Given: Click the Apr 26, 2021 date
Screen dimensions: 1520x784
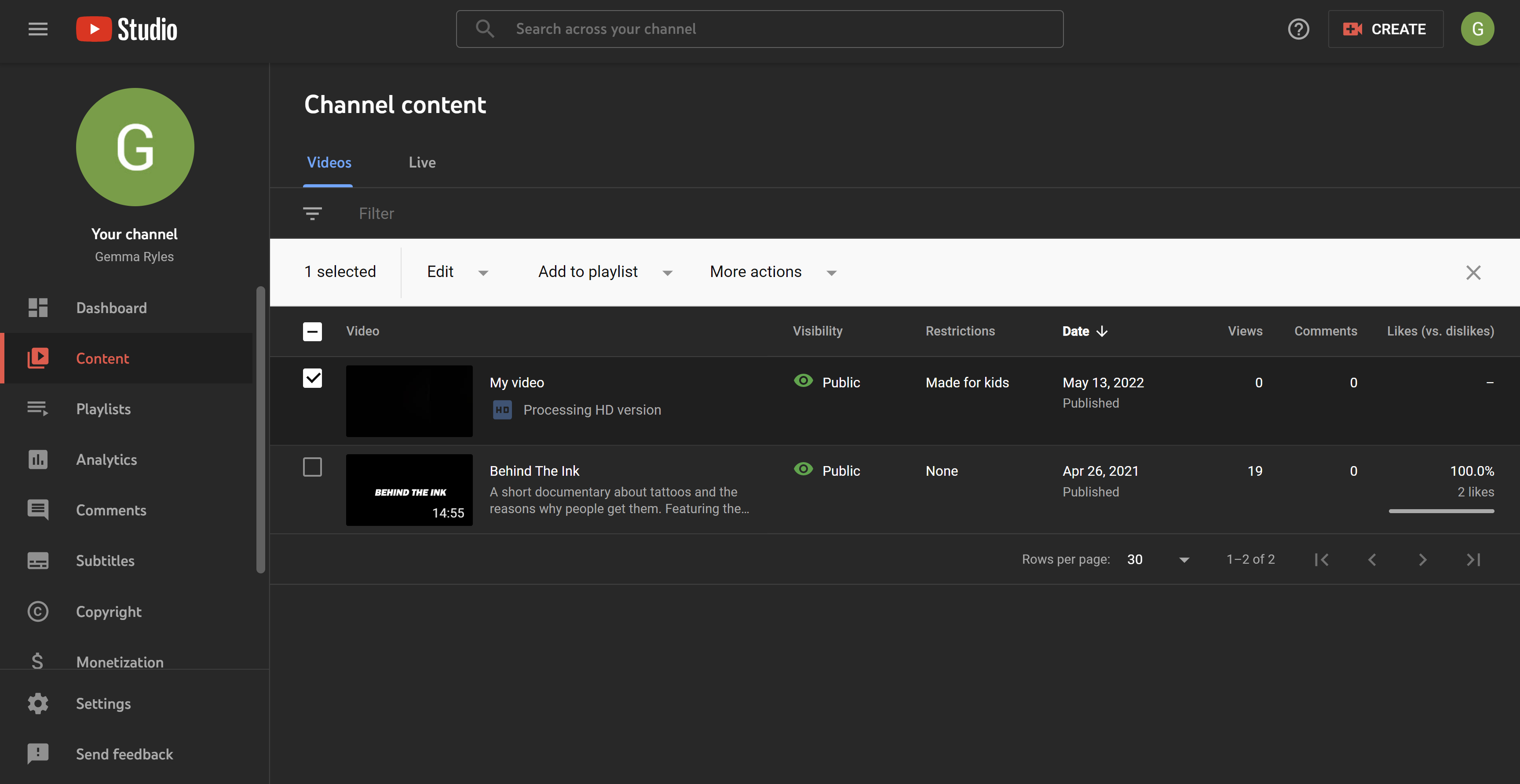Looking at the screenshot, I should [x=1100, y=471].
